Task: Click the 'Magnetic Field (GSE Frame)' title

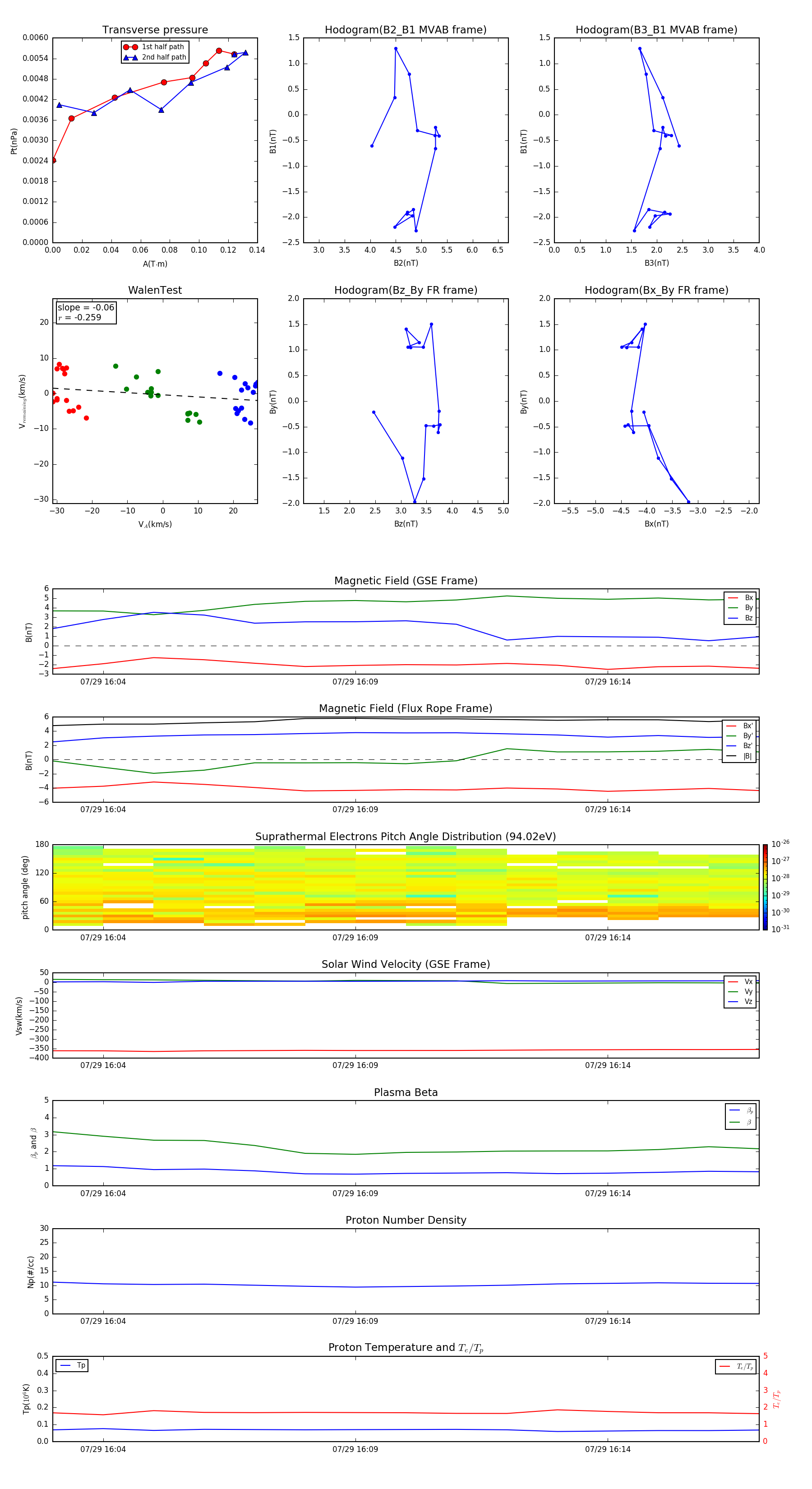Action: (406, 581)
